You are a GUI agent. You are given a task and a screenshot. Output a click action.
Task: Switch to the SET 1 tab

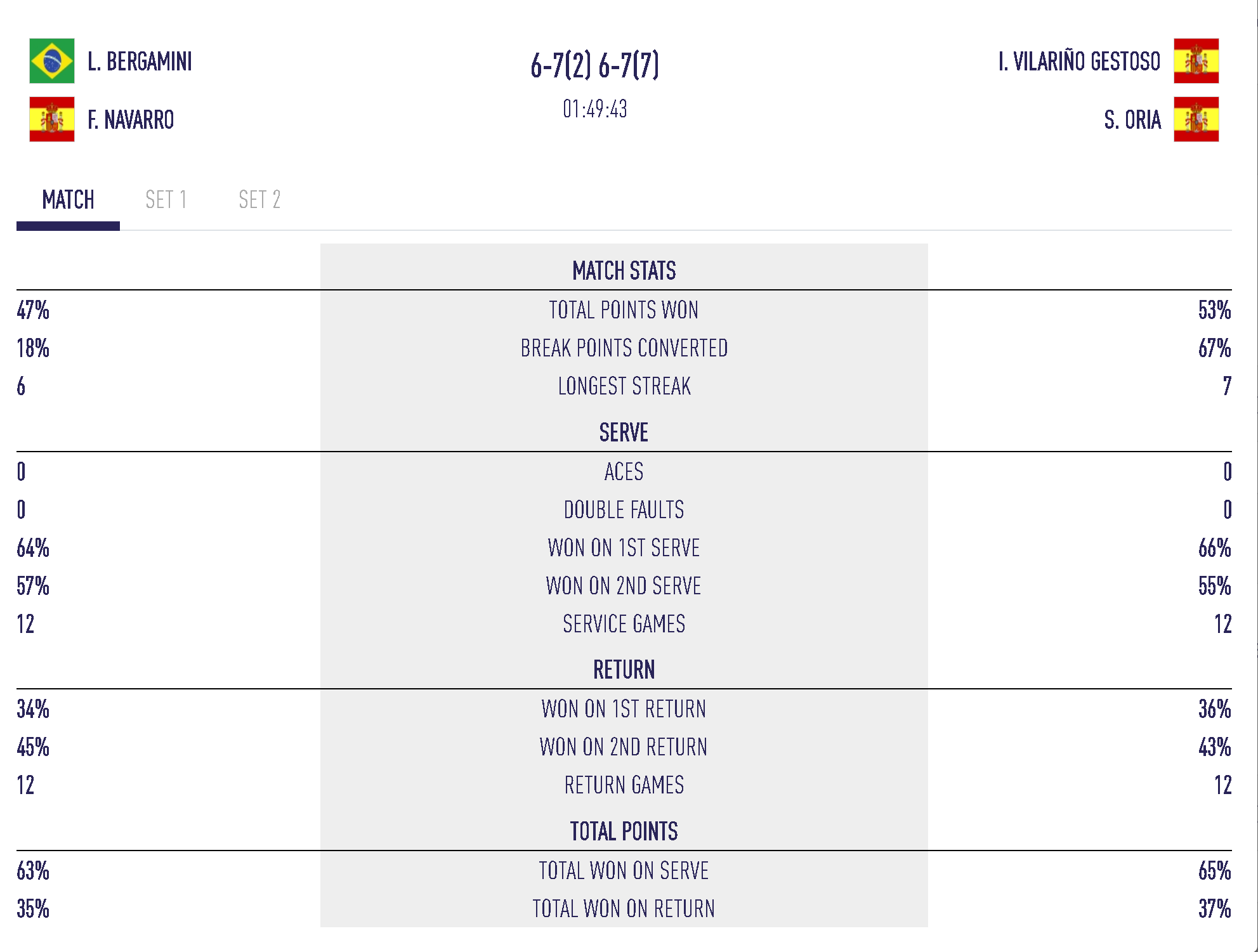166,200
